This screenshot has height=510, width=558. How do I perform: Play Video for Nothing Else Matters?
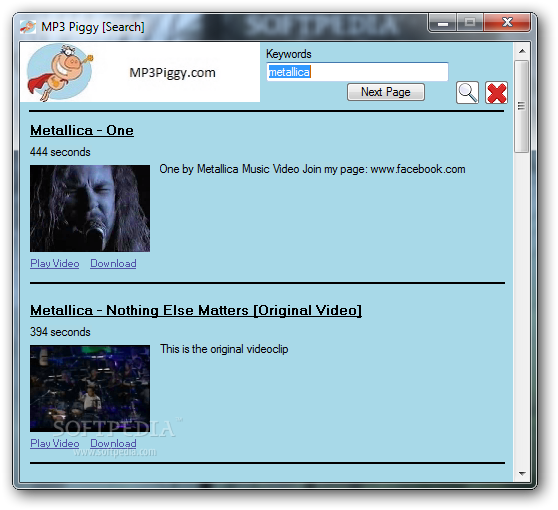point(55,443)
